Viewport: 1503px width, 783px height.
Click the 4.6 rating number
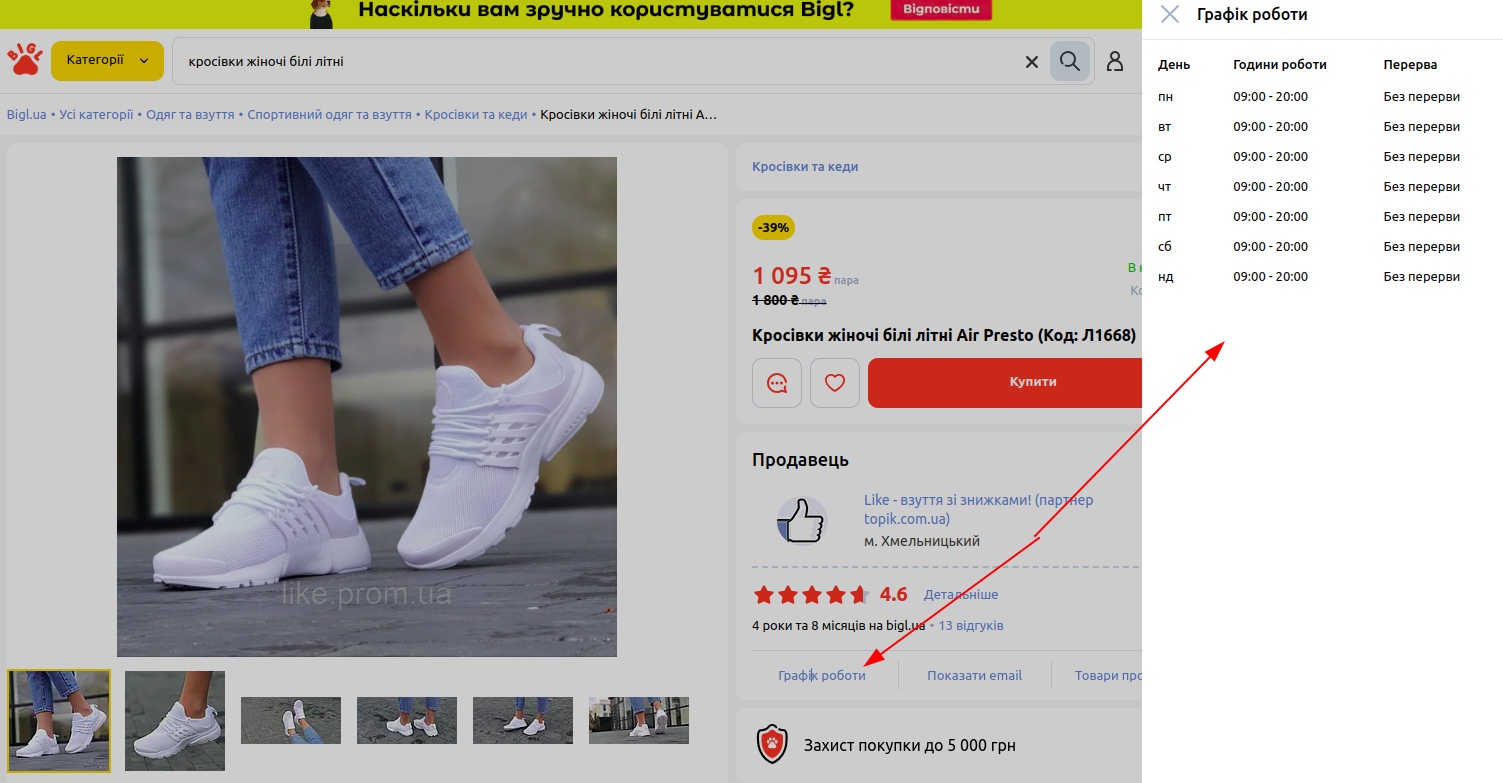coord(893,595)
